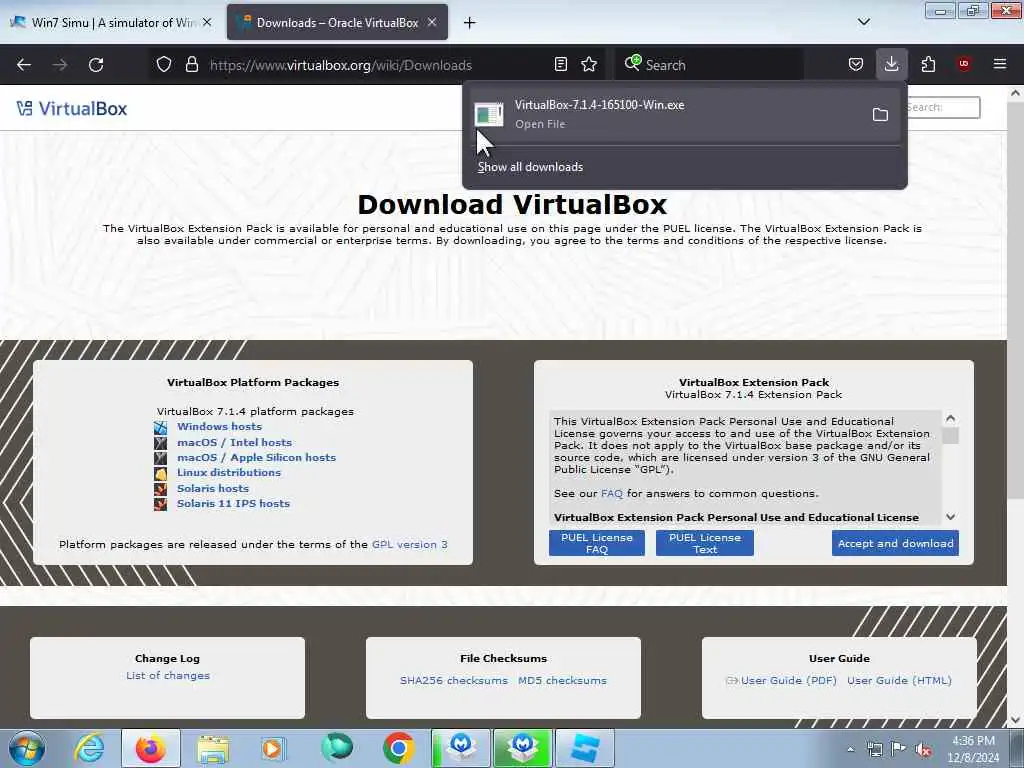Open the Firefox hamburger menu

click(x=1000, y=65)
